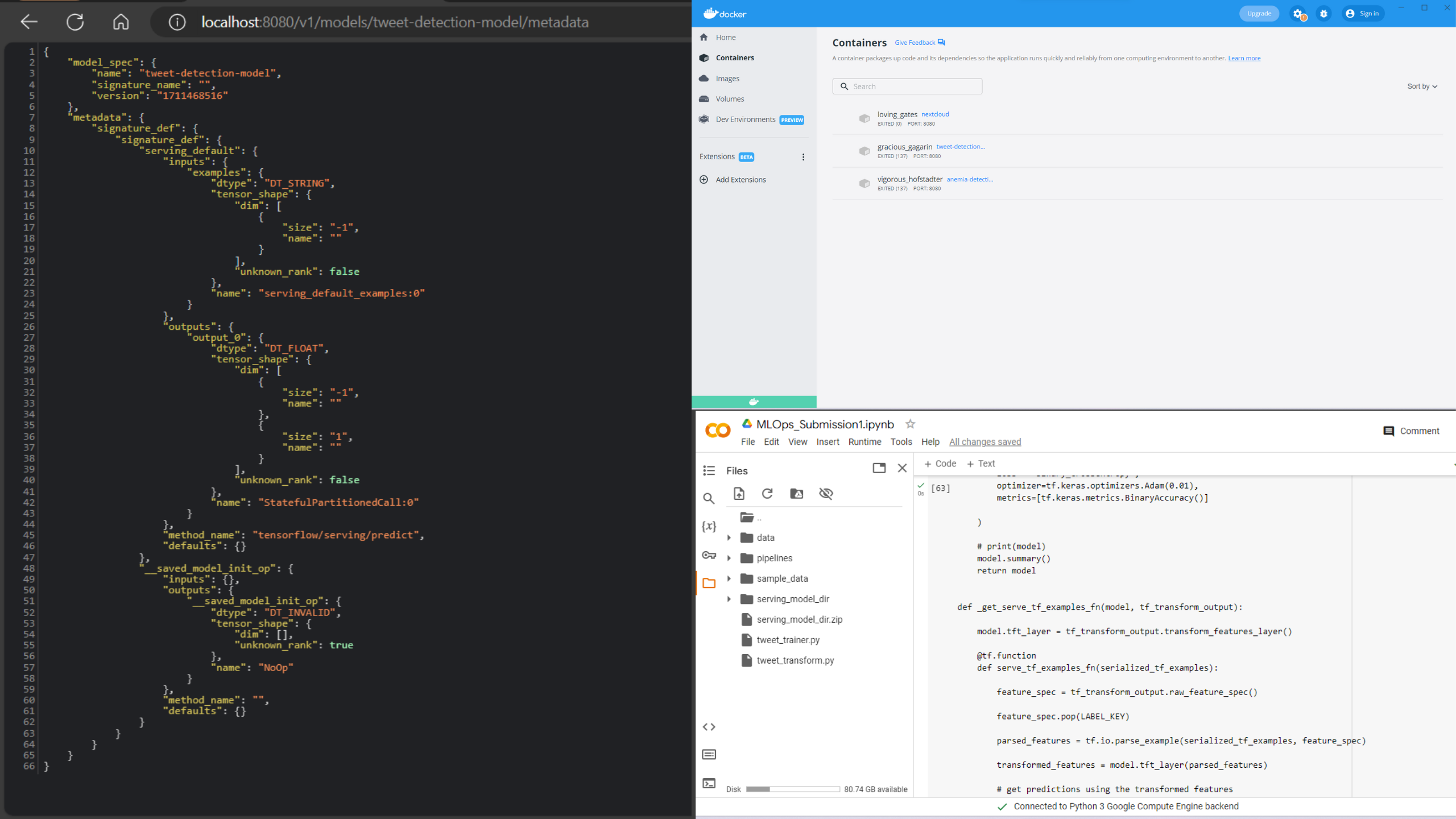The height and width of the screenshot is (819, 1456).
Task: Open Secrets key icon in Colab
Action: click(x=709, y=555)
